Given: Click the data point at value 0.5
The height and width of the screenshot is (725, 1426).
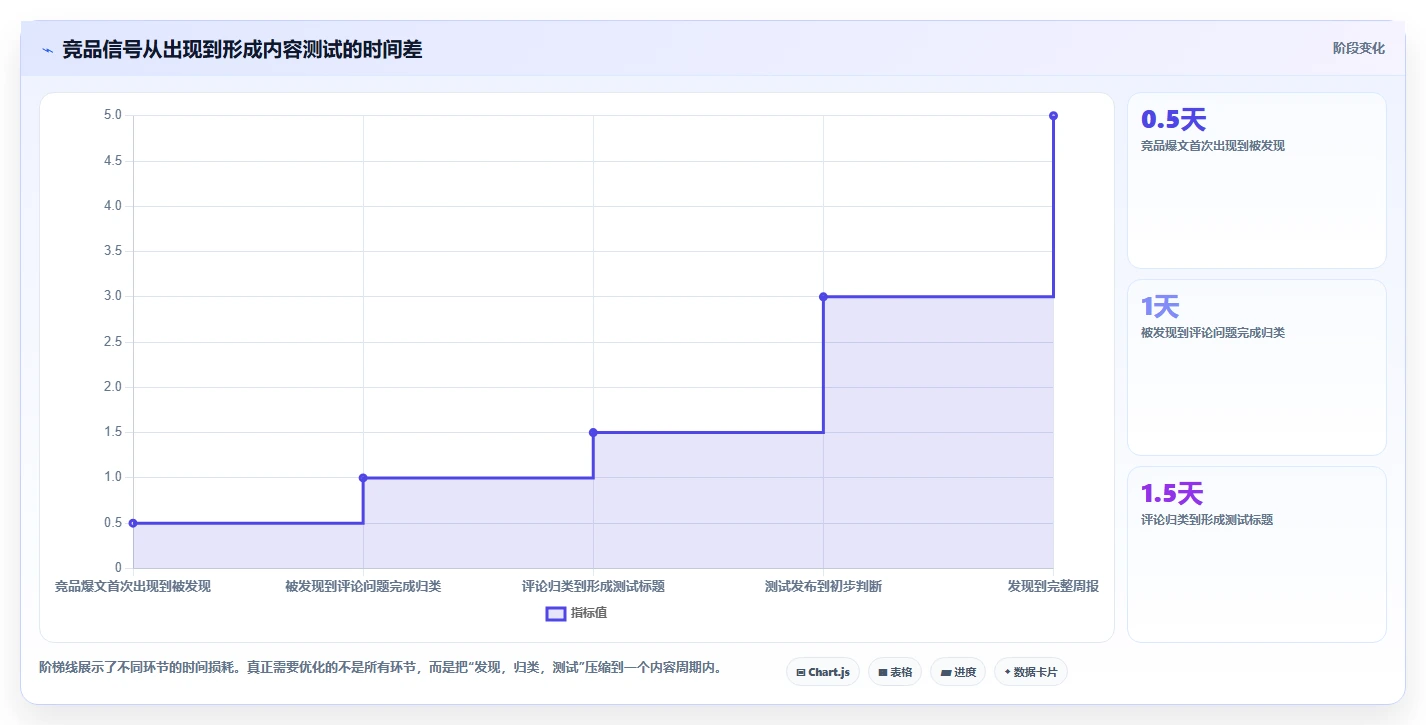Looking at the screenshot, I should click(x=133, y=523).
